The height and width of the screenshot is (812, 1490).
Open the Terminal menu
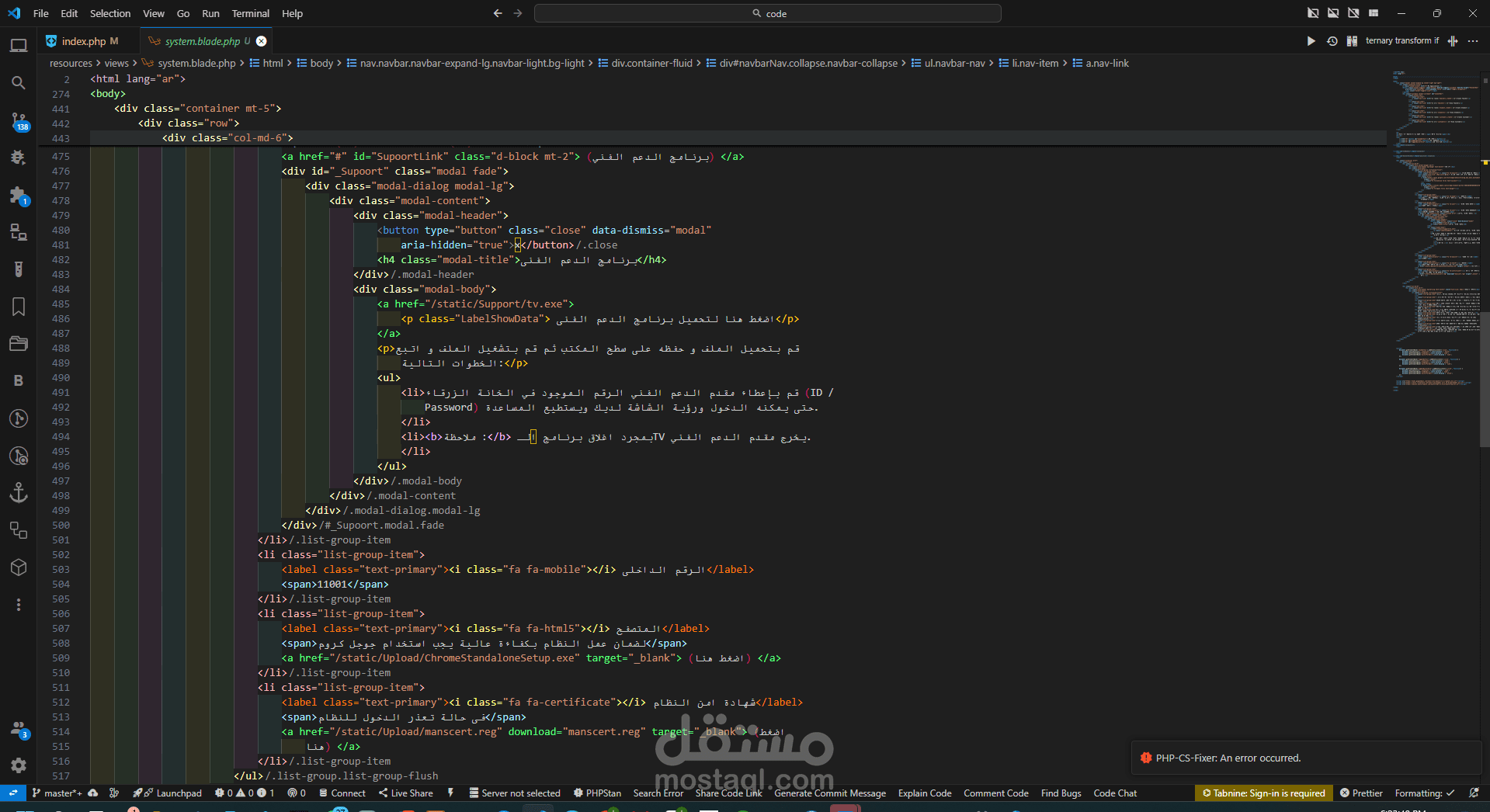coord(250,13)
